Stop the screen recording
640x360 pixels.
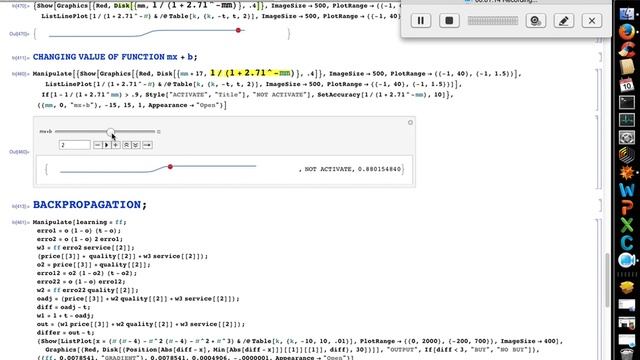pos(449,20)
